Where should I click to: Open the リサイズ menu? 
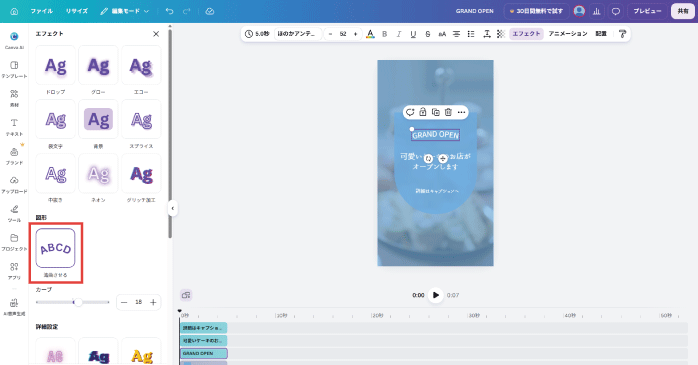tap(77, 11)
